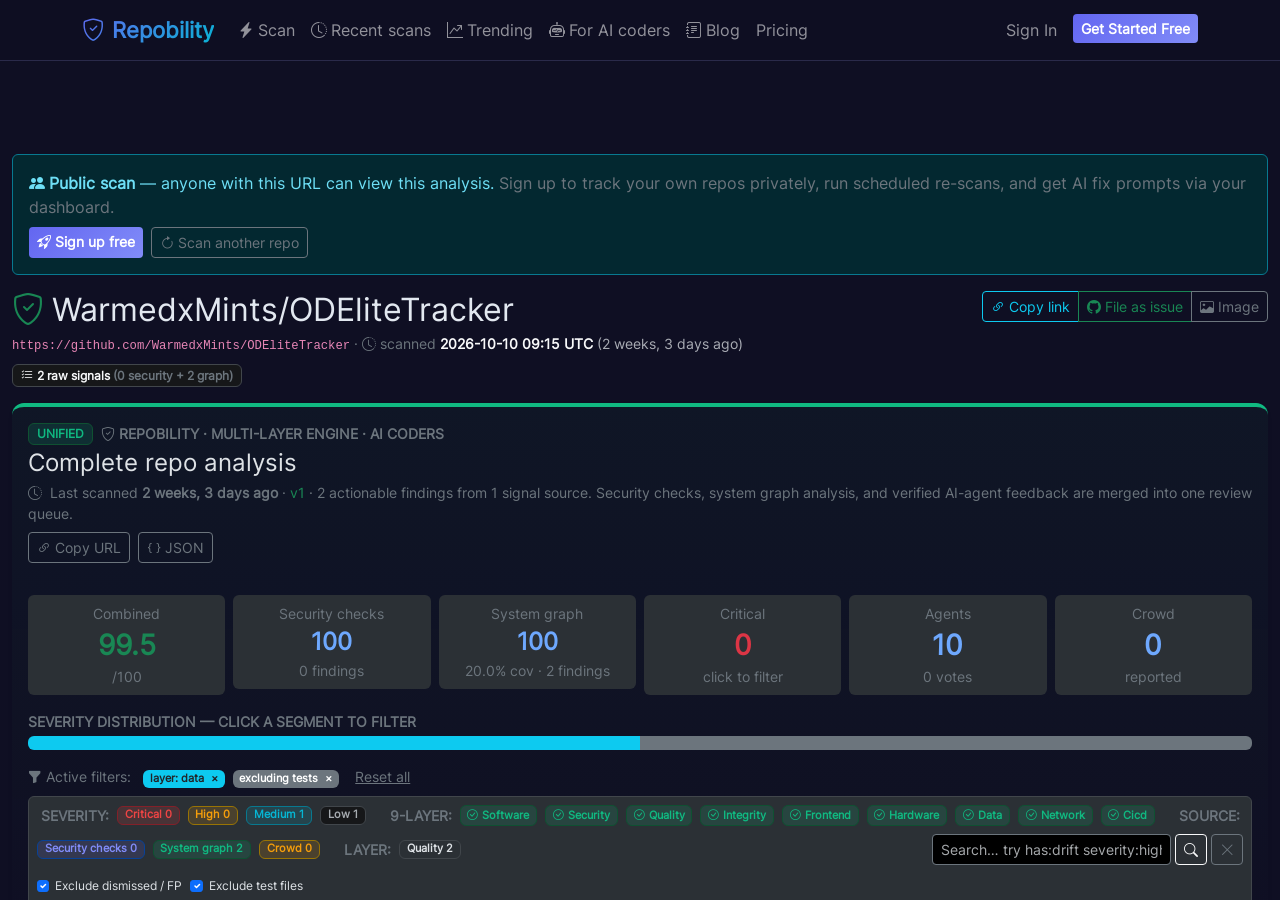This screenshot has width=1280, height=900.
Task: Open the Pricing page
Action: (x=782, y=30)
